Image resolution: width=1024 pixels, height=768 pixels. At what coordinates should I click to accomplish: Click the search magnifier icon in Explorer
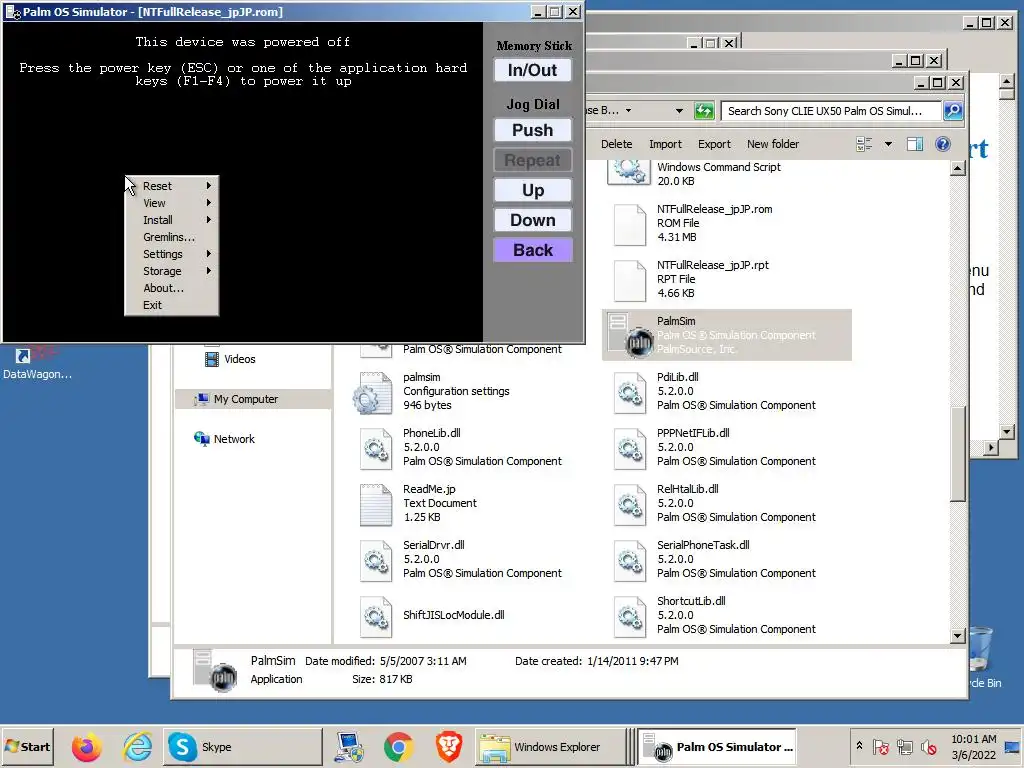(953, 111)
